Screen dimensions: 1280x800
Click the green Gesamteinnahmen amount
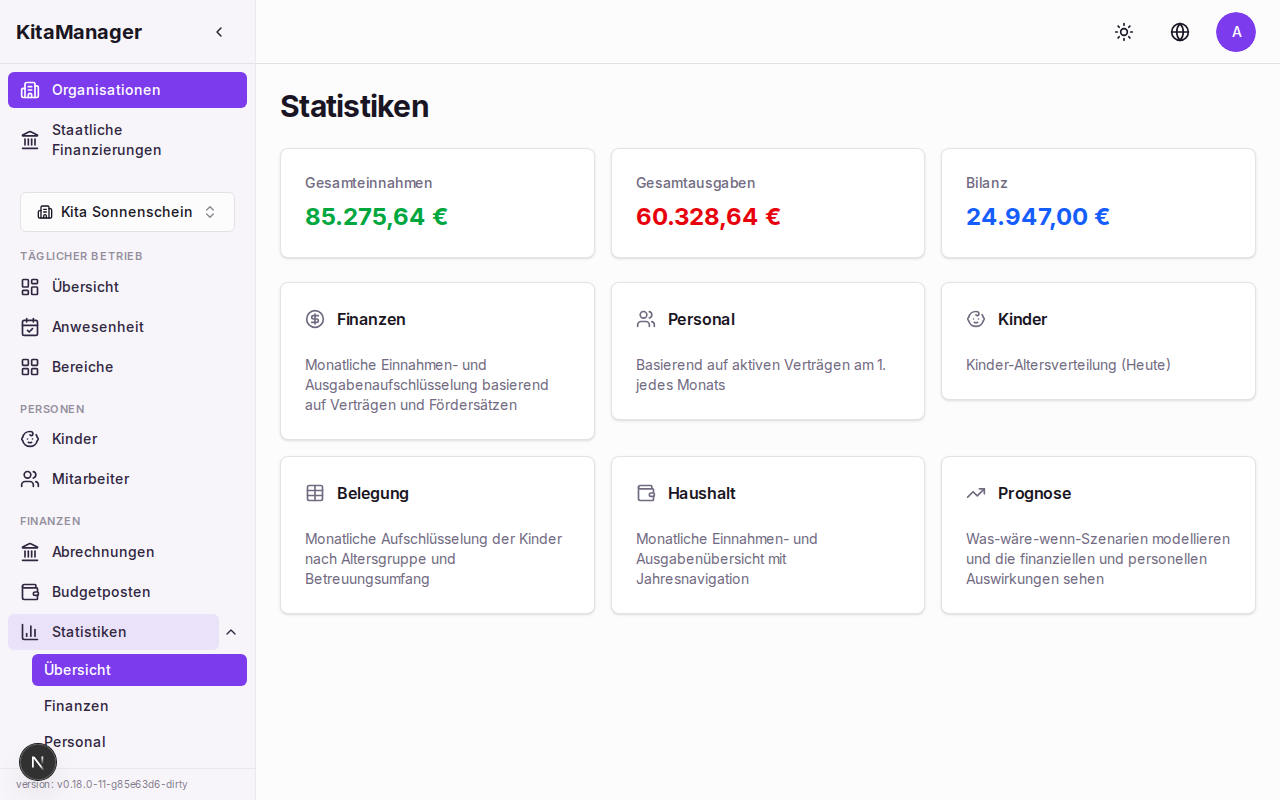[376, 216]
